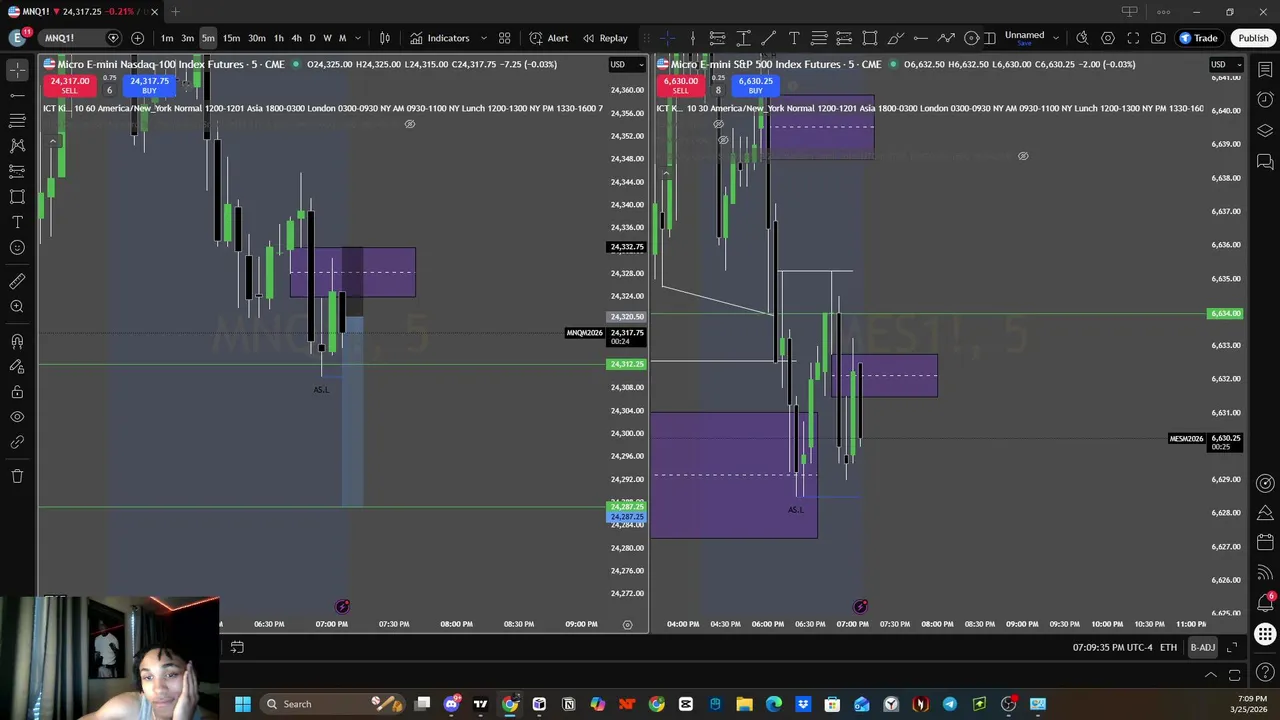1280x720 pixels.
Task: Expand the Unnamed layout dropdown arrow
Action: (x=1056, y=38)
